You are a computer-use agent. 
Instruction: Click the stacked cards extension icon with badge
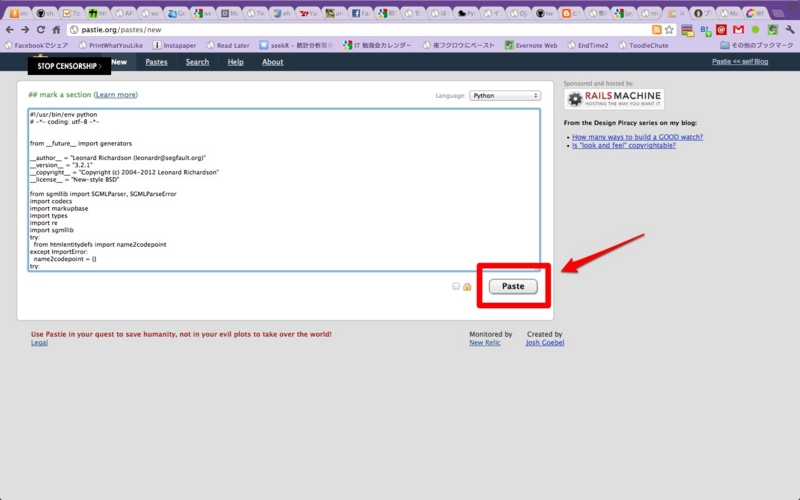(x=688, y=31)
